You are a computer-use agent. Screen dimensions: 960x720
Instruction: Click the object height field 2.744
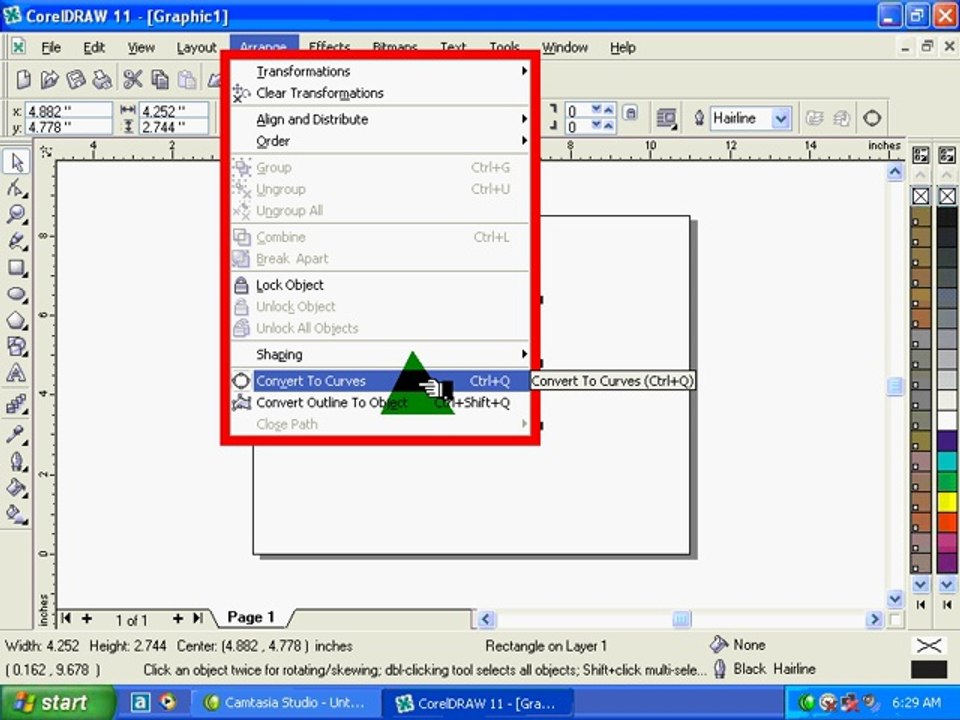pos(174,127)
